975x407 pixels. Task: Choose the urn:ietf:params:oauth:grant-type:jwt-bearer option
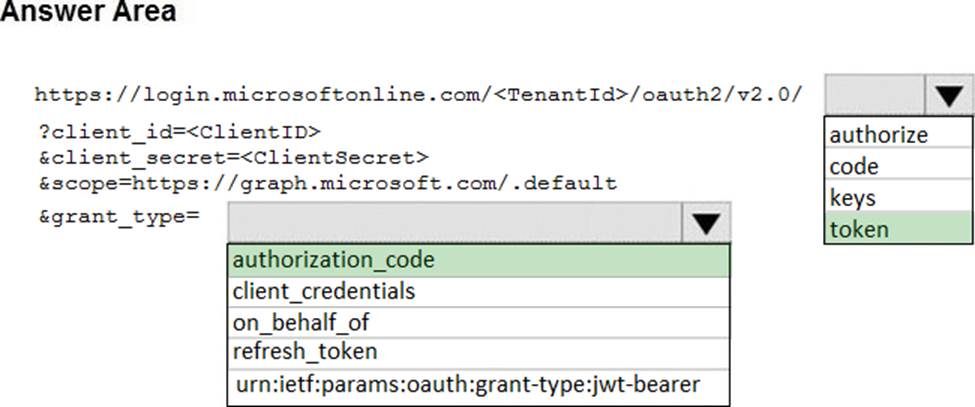[478, 385]
